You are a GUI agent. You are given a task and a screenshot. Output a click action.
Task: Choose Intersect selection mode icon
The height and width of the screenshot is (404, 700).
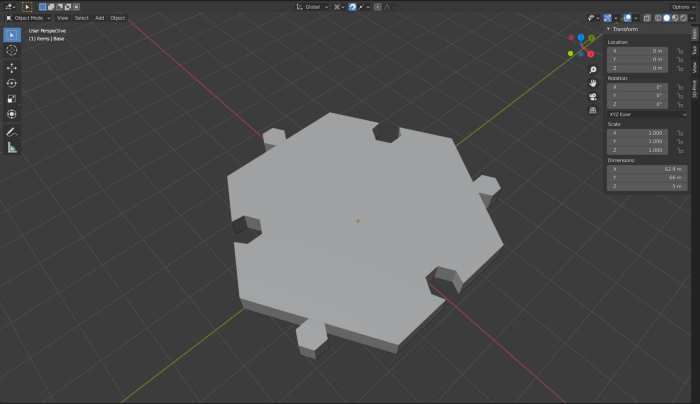click(76, 7)
